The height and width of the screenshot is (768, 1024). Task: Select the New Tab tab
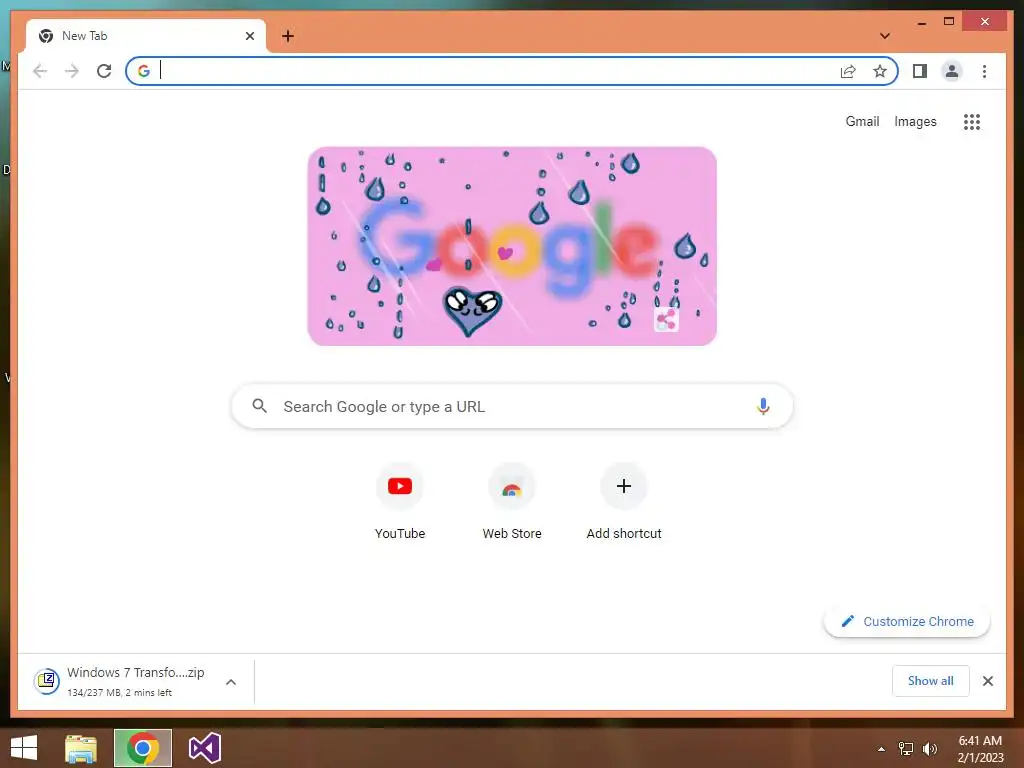click(146, 36)
